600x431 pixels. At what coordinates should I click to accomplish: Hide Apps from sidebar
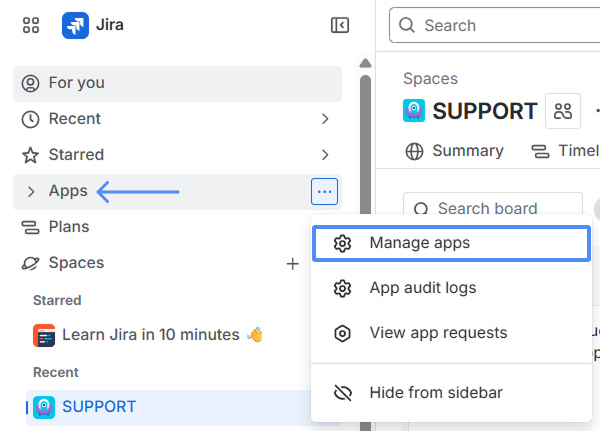[x=435, y=393]
